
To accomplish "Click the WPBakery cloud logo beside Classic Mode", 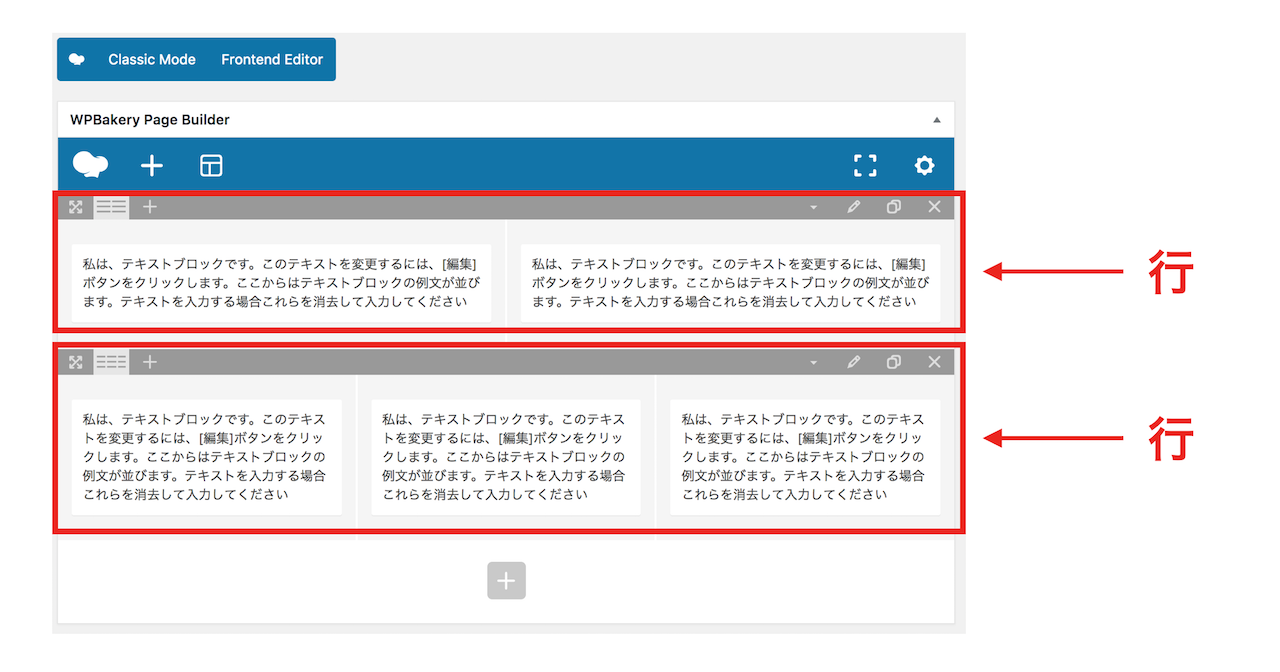I will 76,60.
